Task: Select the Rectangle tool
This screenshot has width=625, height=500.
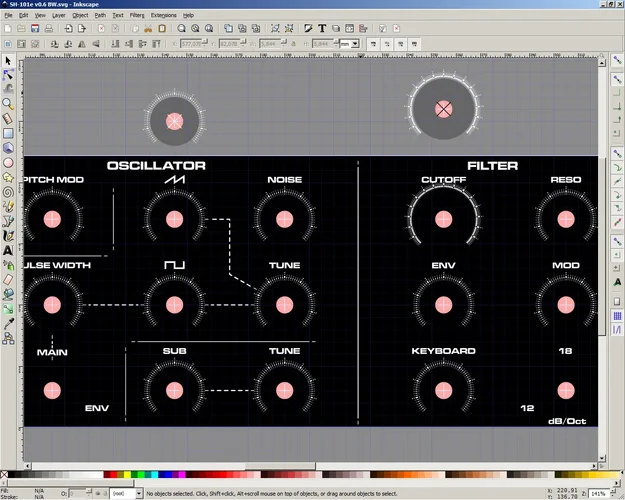Action: pyautogui.click(x=8, y=132)
